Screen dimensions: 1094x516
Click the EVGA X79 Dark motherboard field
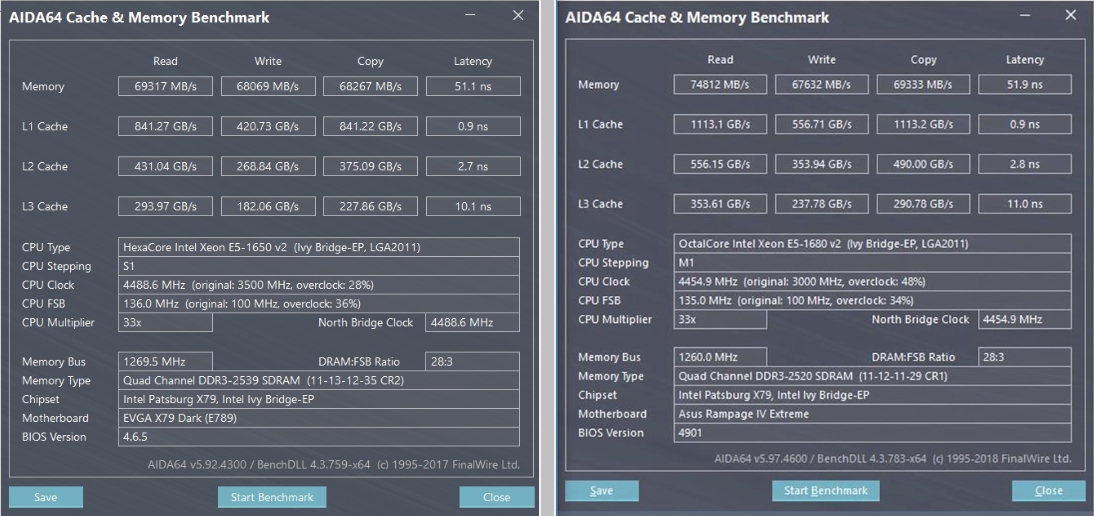[319, 418]
